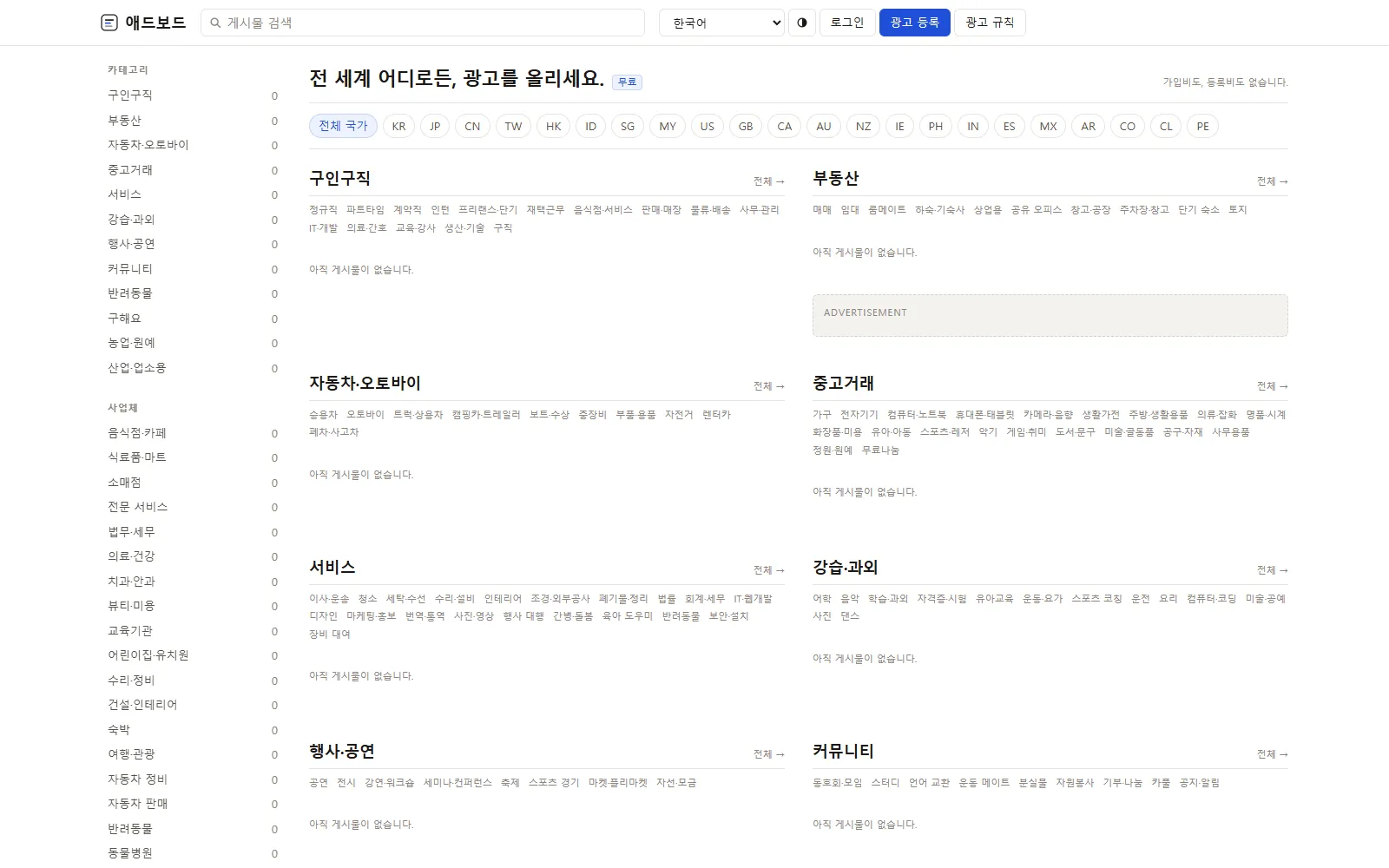Click 파트타임 subcategory under 구인구직

(365, 210)
